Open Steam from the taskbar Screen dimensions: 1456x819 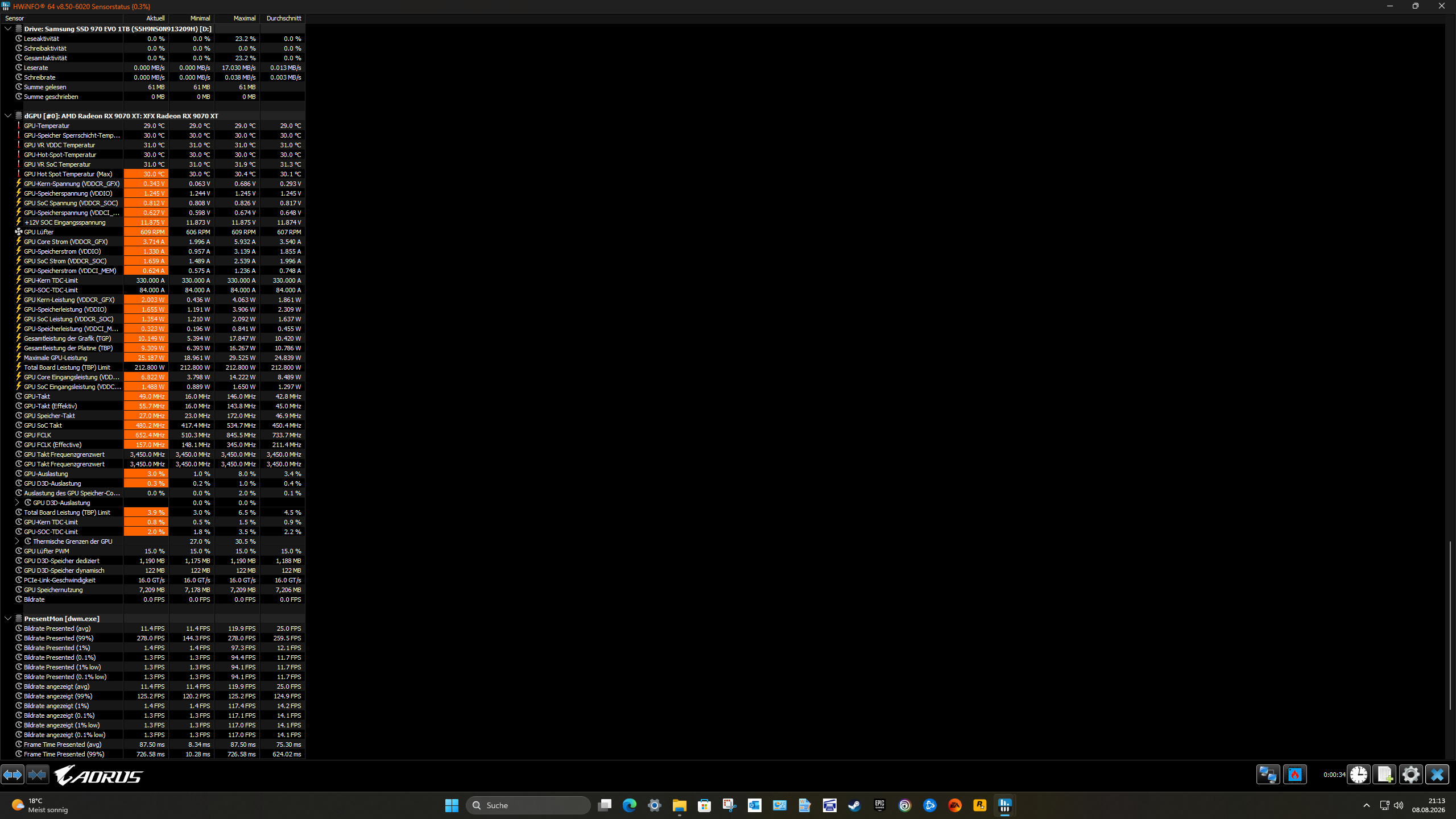click(854, 805)
